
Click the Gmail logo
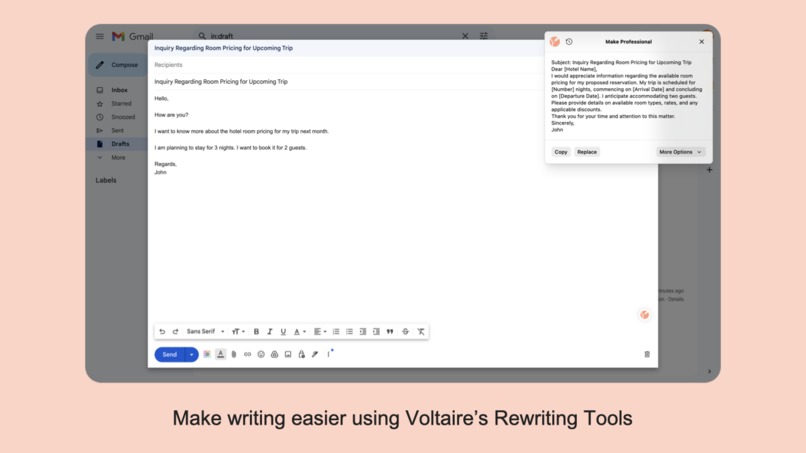click(133, 37)
